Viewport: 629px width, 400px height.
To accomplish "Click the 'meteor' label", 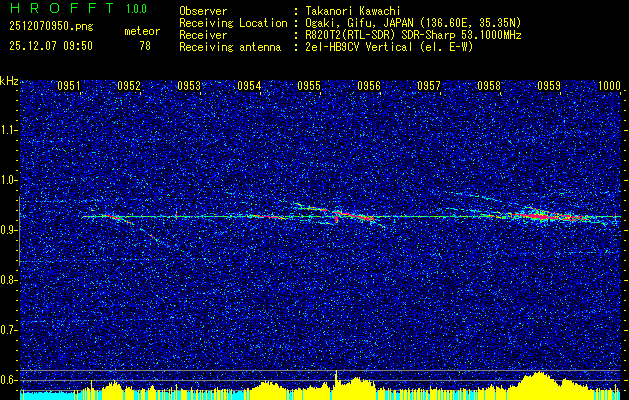I will [142, 31].
